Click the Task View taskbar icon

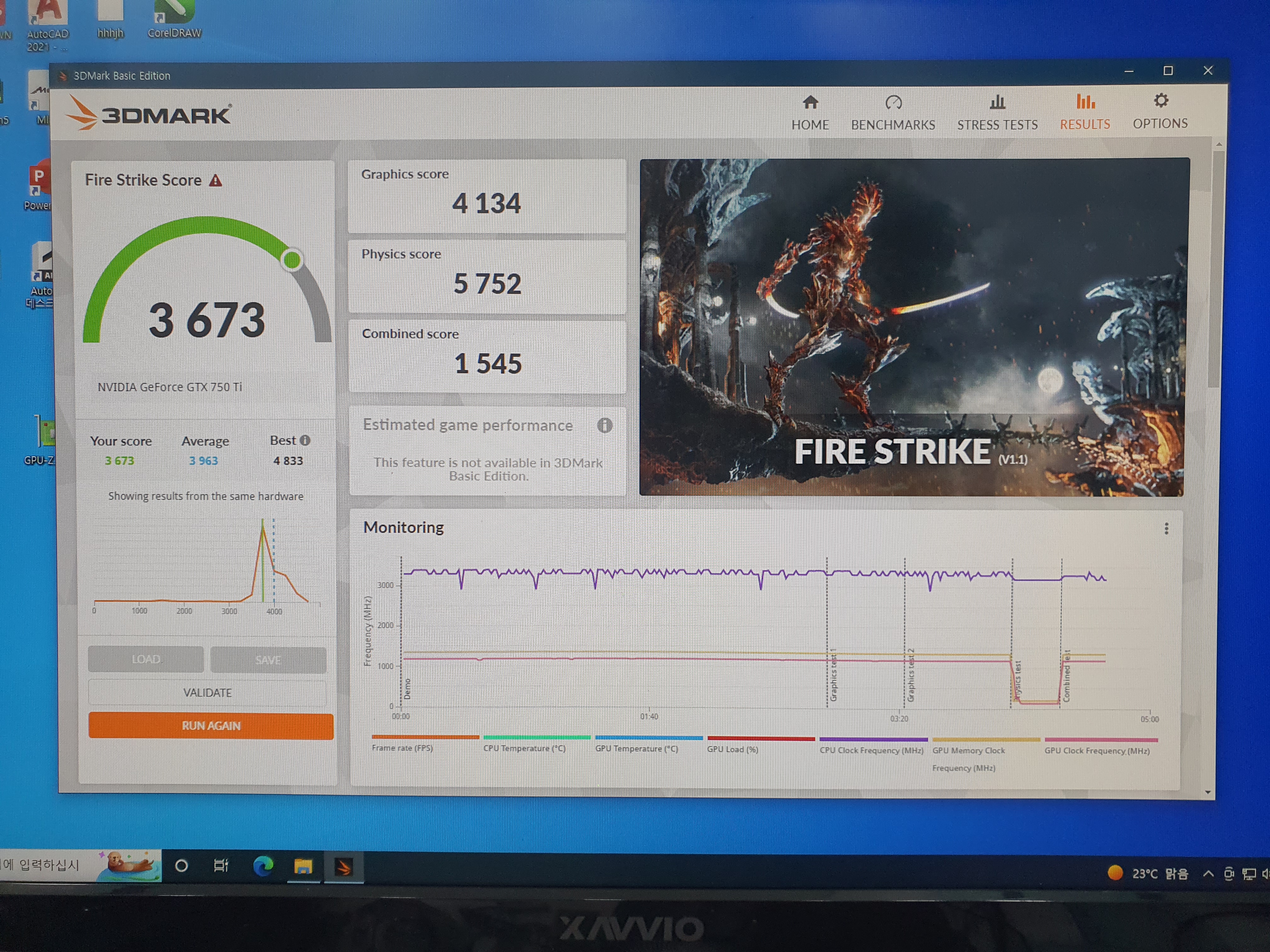(221, 865)
